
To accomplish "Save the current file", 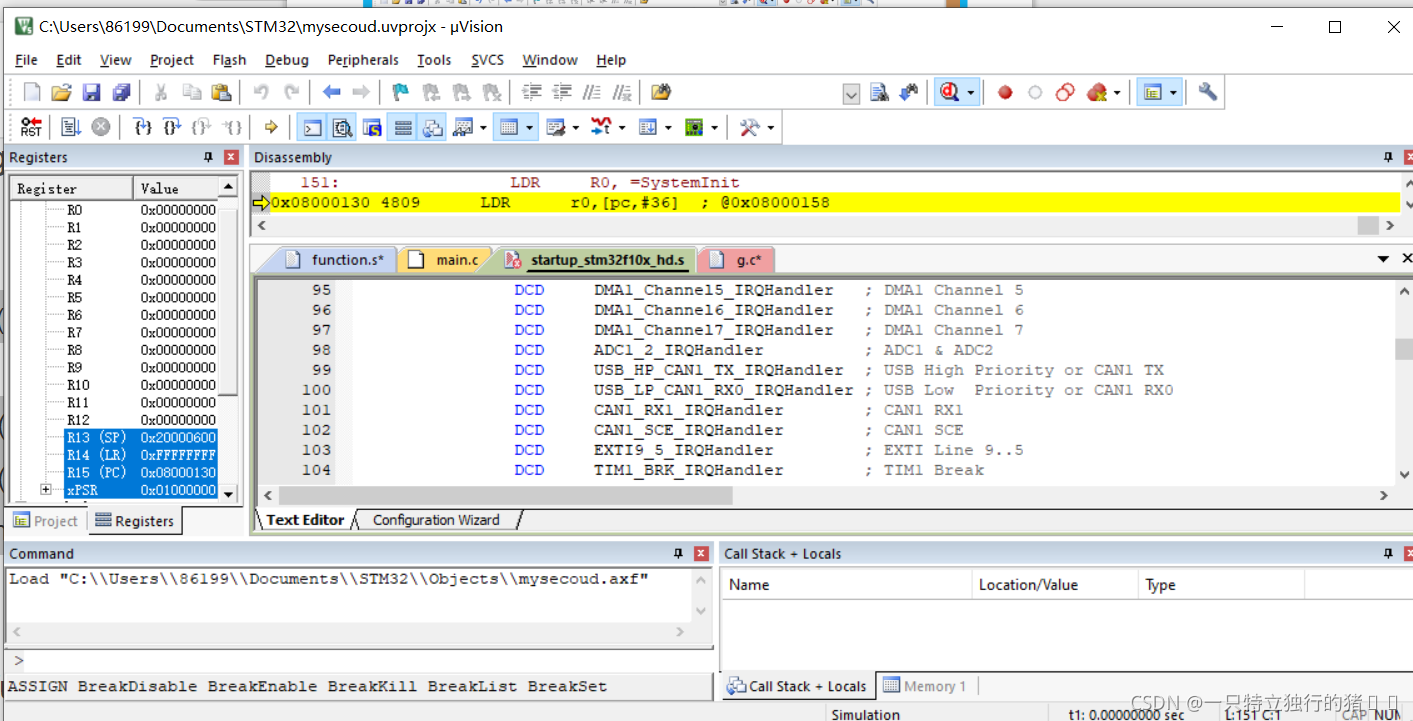I will click(91, 93).
